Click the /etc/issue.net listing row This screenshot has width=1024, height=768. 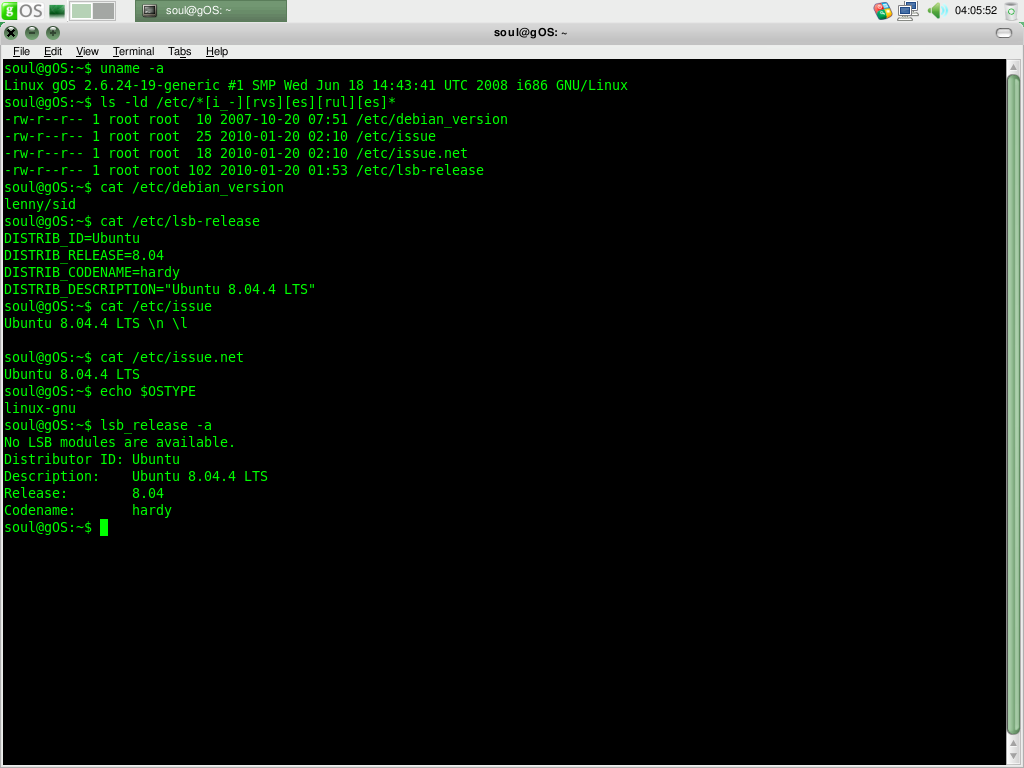[x=236, y=153]
